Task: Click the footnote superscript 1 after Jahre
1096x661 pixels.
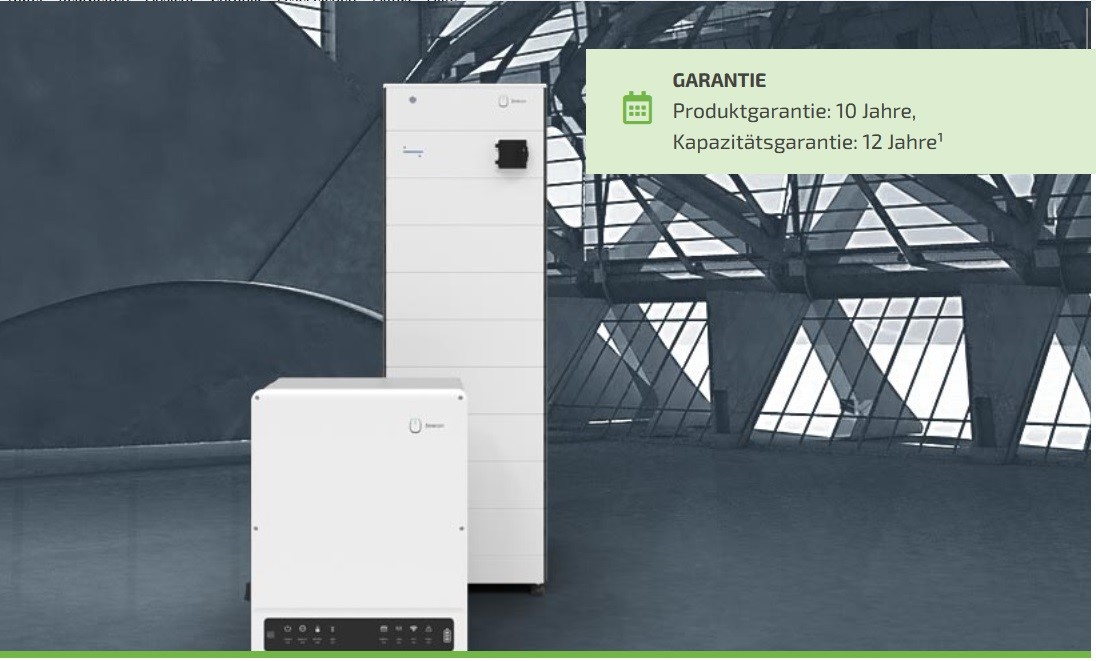Action: point(940,137)
